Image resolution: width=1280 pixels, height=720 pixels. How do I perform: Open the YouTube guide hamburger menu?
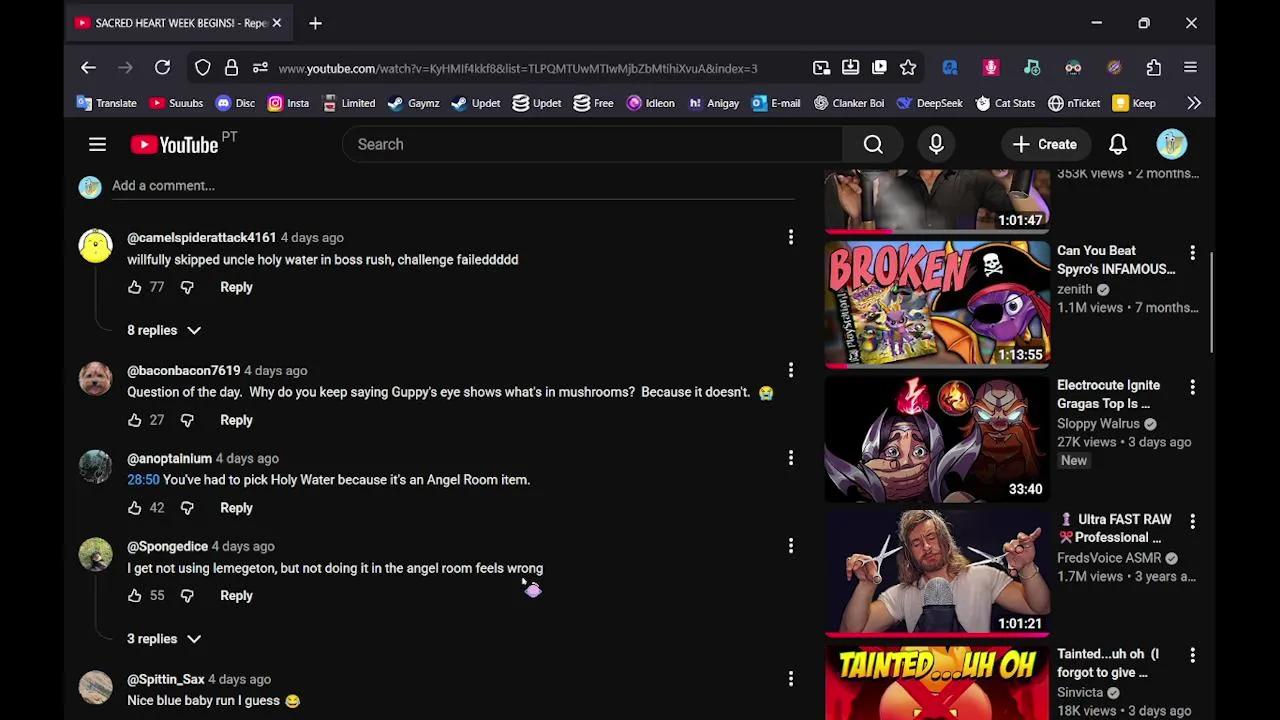pos(97,145)
